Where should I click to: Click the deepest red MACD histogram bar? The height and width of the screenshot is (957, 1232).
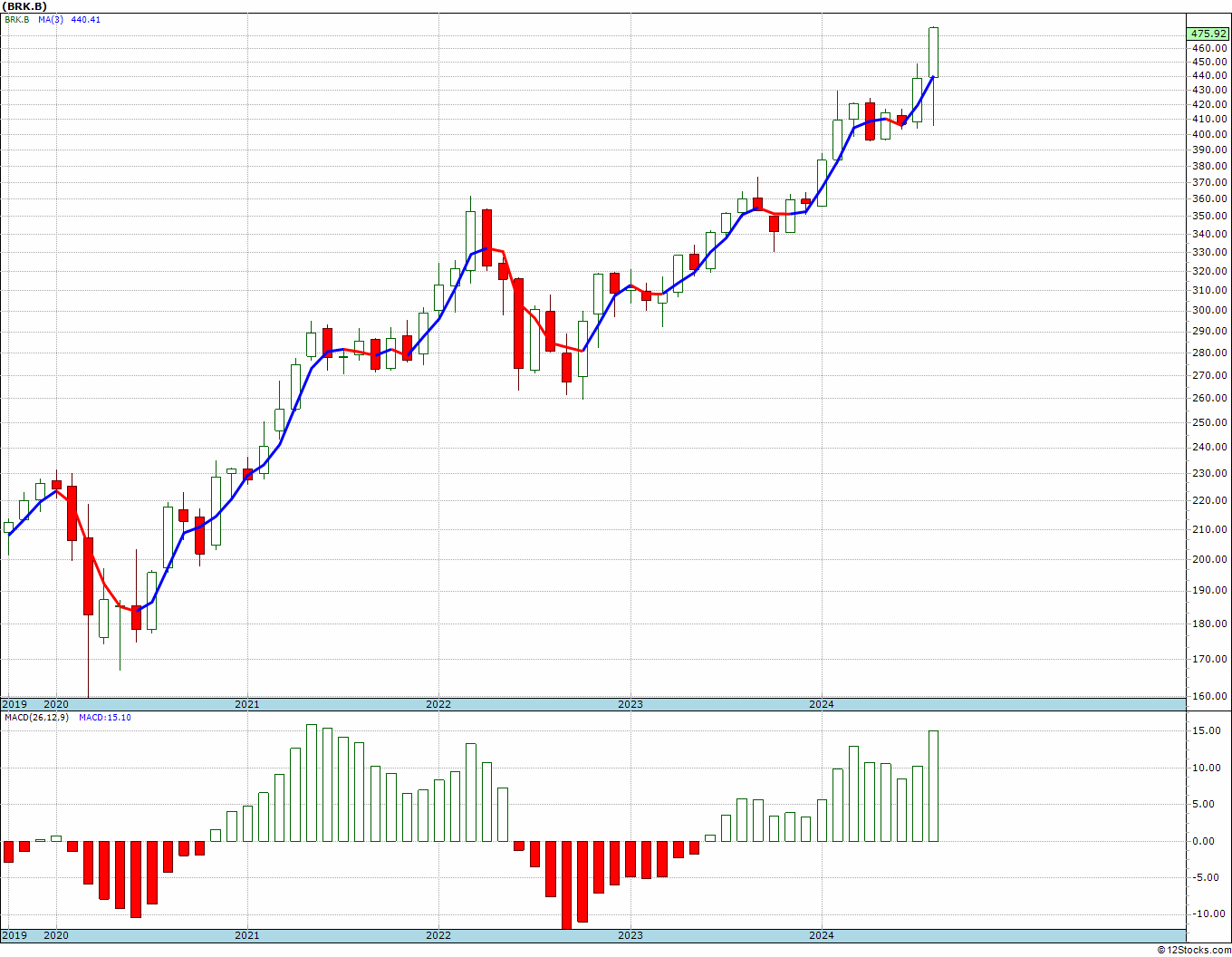[x=566, y=884]
